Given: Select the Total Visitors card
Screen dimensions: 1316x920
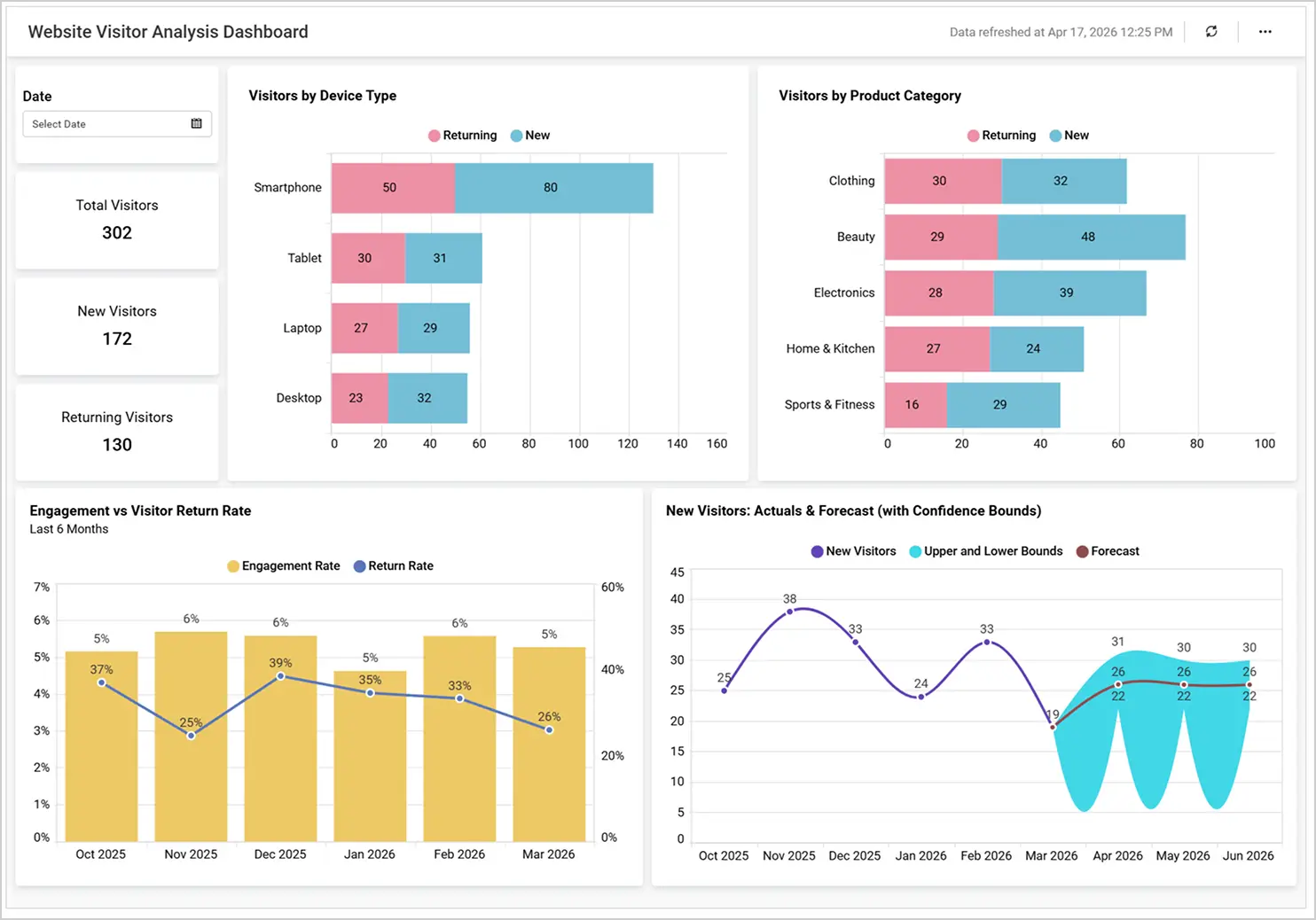Looking at the screenshot, I should pyautogui.click(x=116, y=221).
